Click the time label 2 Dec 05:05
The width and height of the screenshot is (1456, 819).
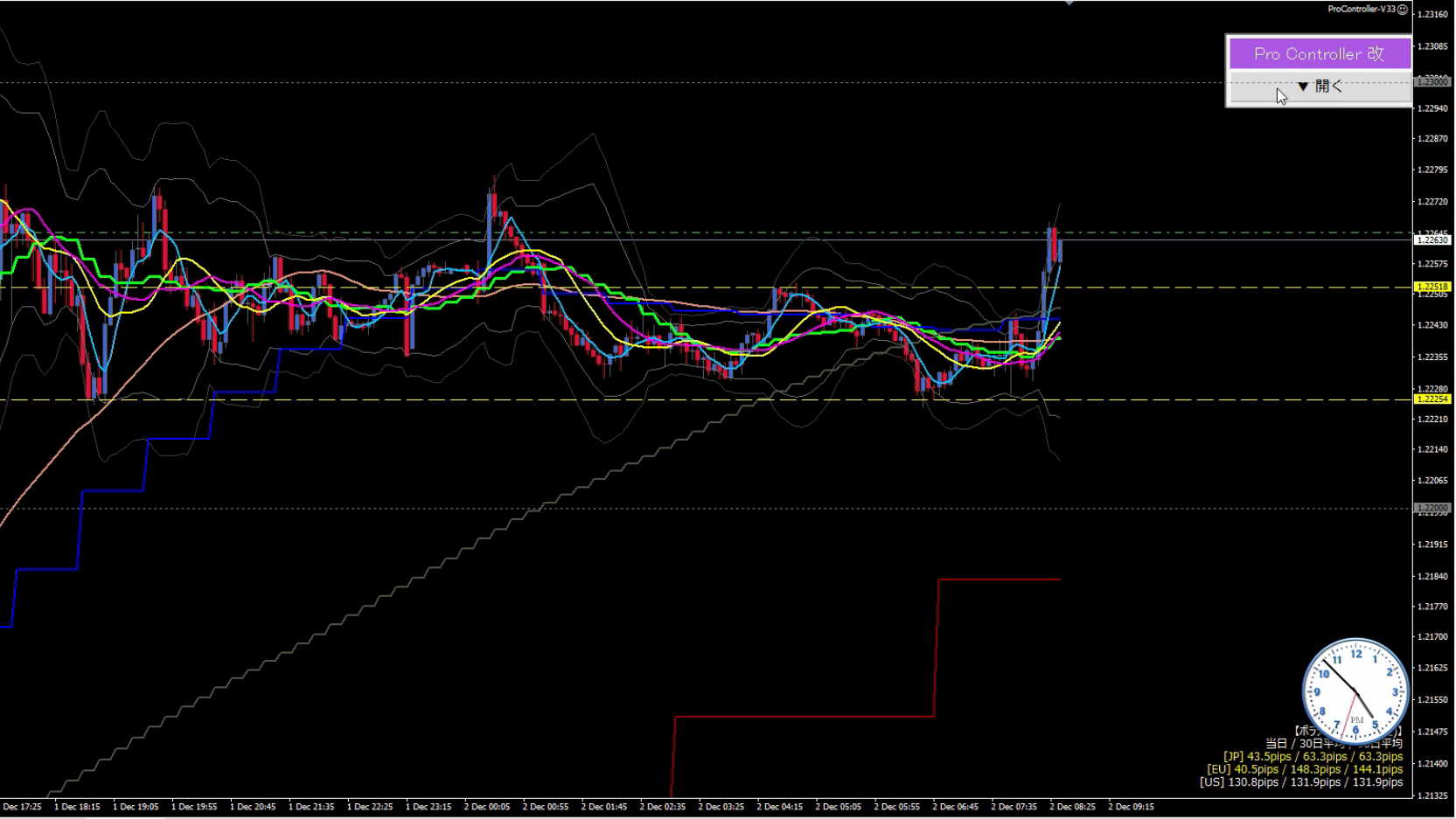click(x=839, y=807)
